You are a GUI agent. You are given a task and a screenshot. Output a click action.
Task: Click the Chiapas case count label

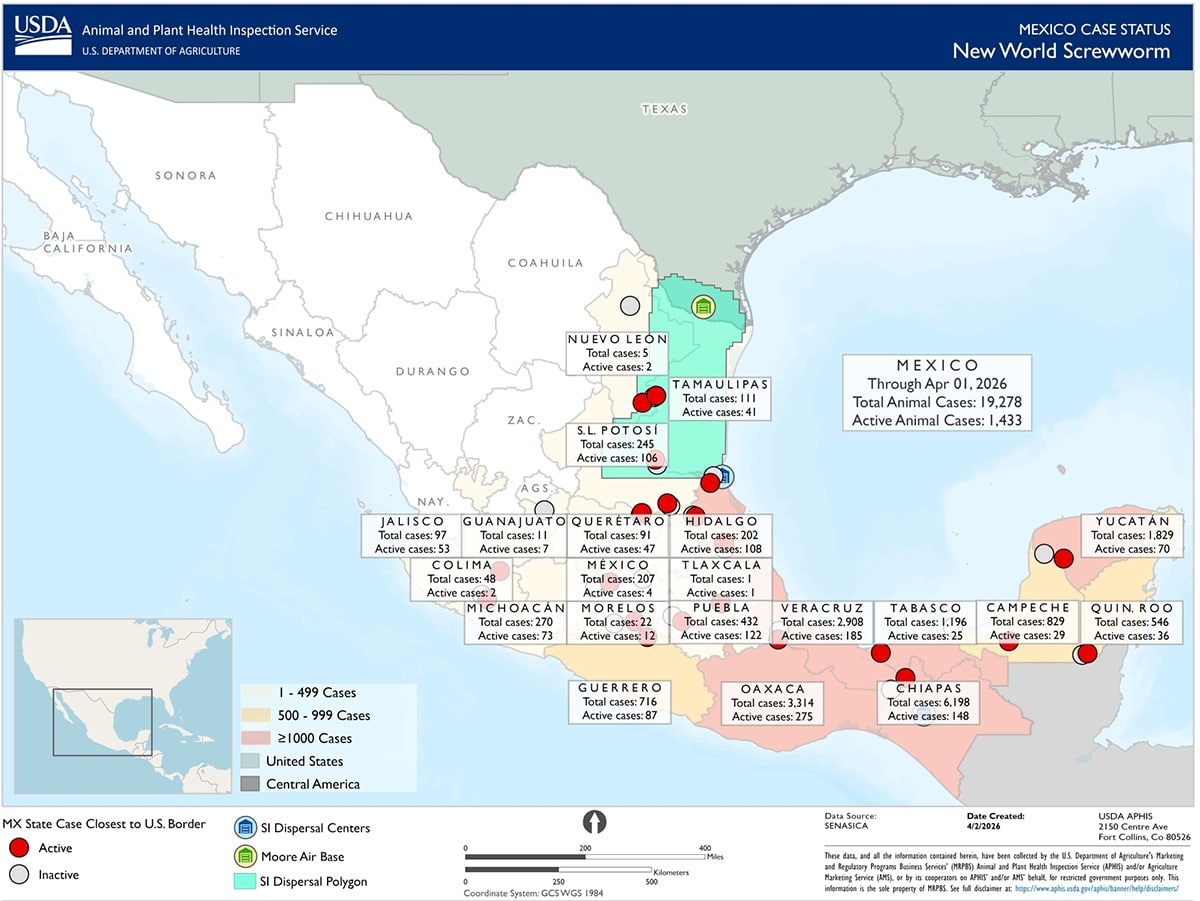coord(928,702)
